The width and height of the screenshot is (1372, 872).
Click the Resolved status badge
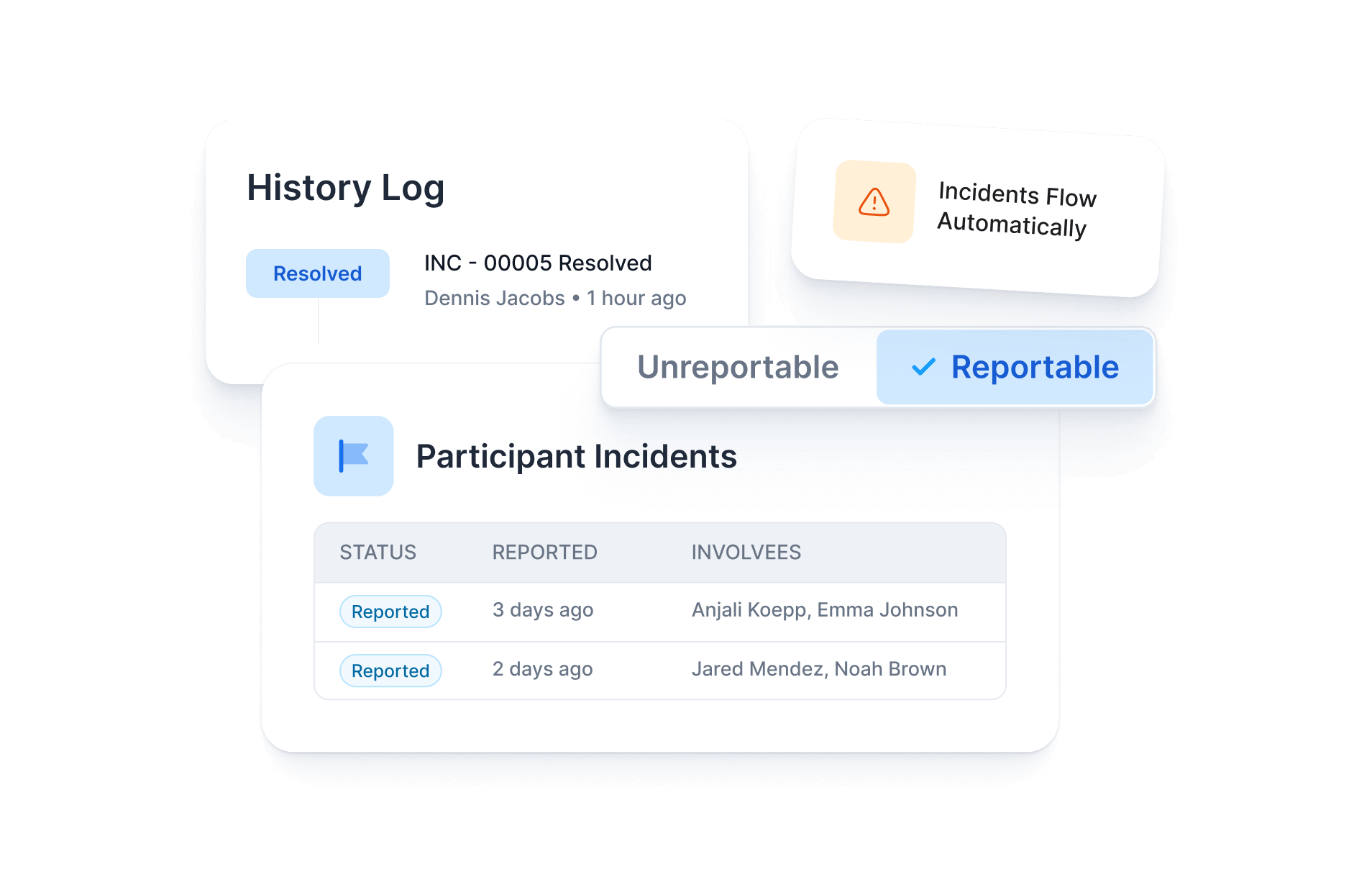tap(317, 273)
